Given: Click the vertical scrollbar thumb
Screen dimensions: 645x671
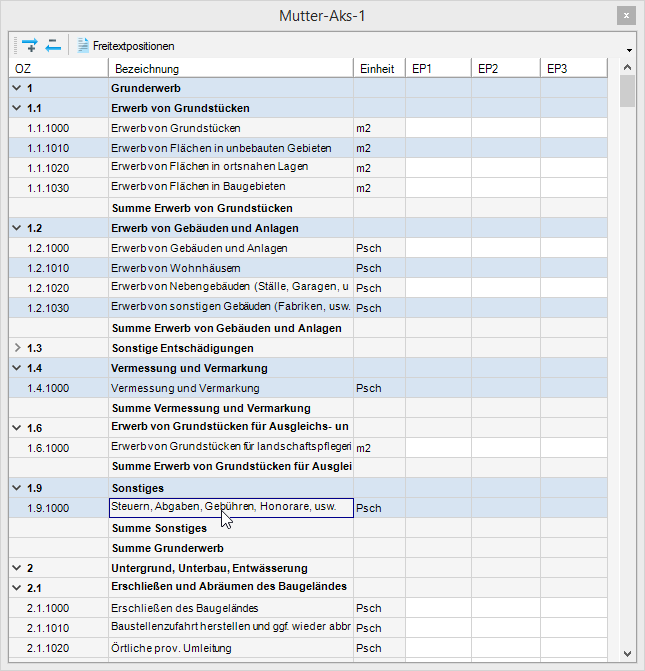Looking at the screenshot, I should click(627, 91).
